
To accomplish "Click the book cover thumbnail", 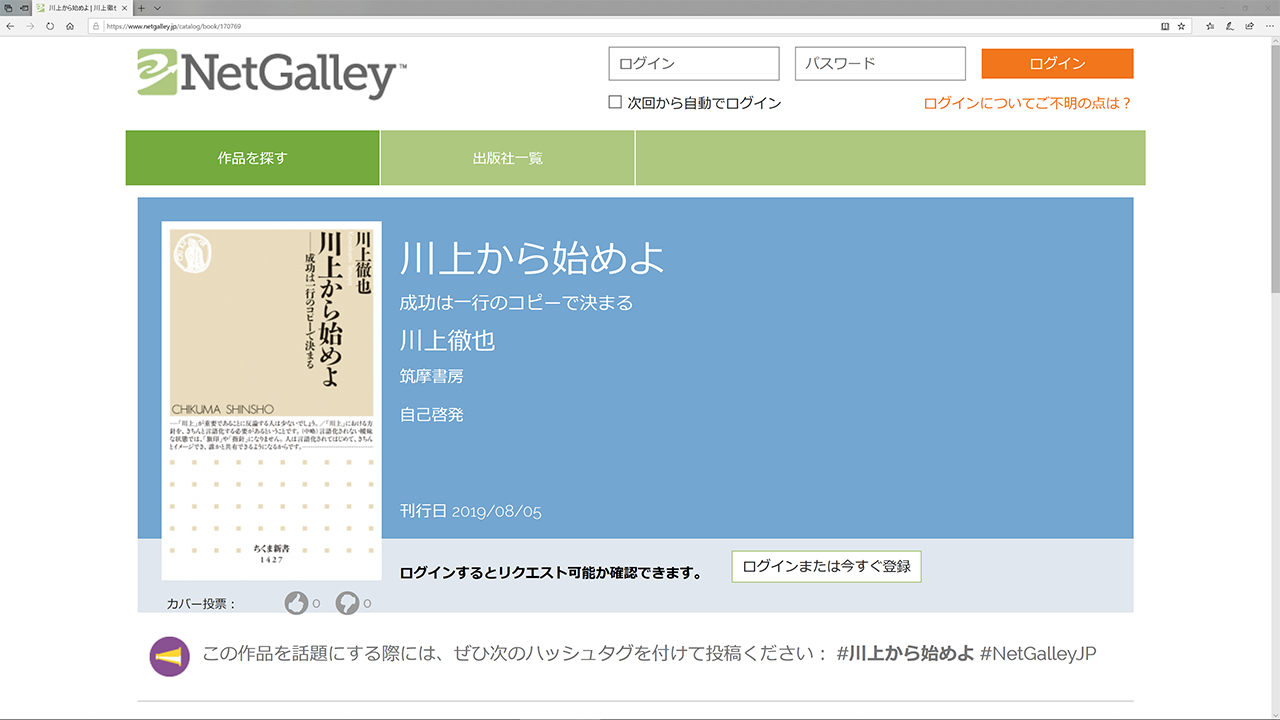I will pos(272,401).
